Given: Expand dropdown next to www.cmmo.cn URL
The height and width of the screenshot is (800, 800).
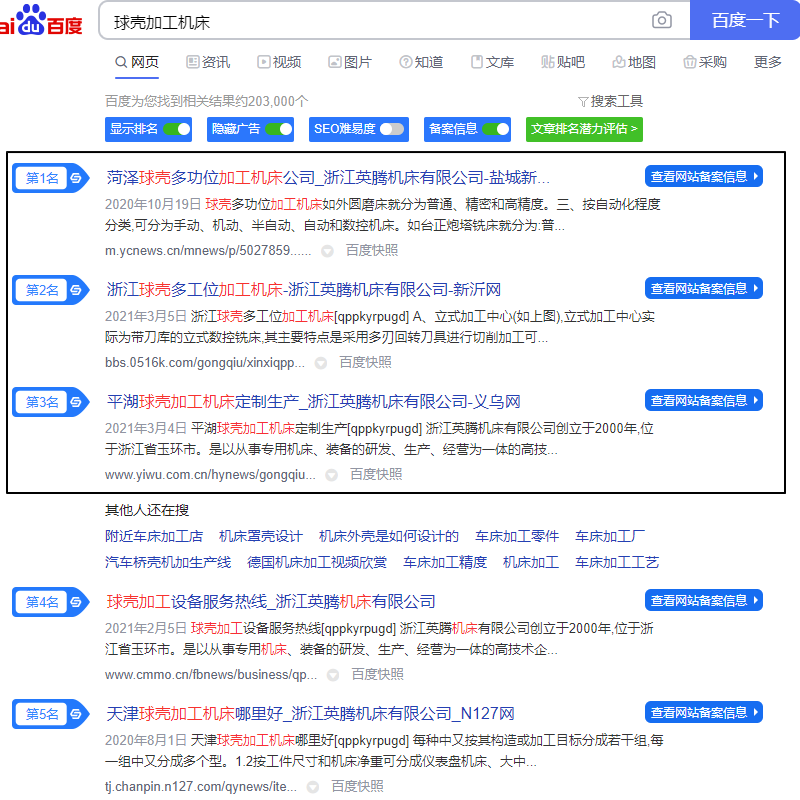Looking at the screenshot, I should [333, 675].
